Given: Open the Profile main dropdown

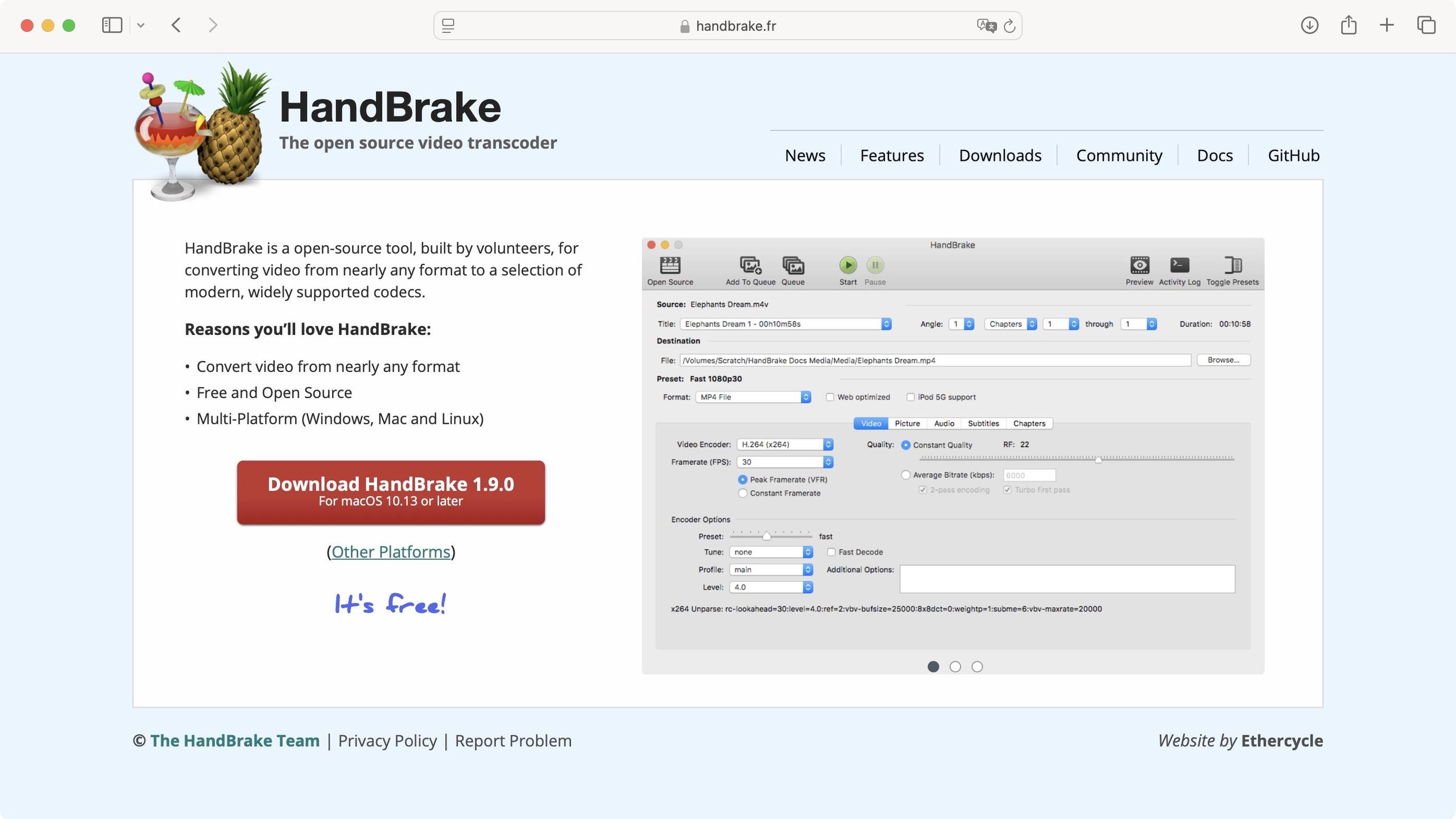Looking at the screenshot, I should tap(771, 570).
